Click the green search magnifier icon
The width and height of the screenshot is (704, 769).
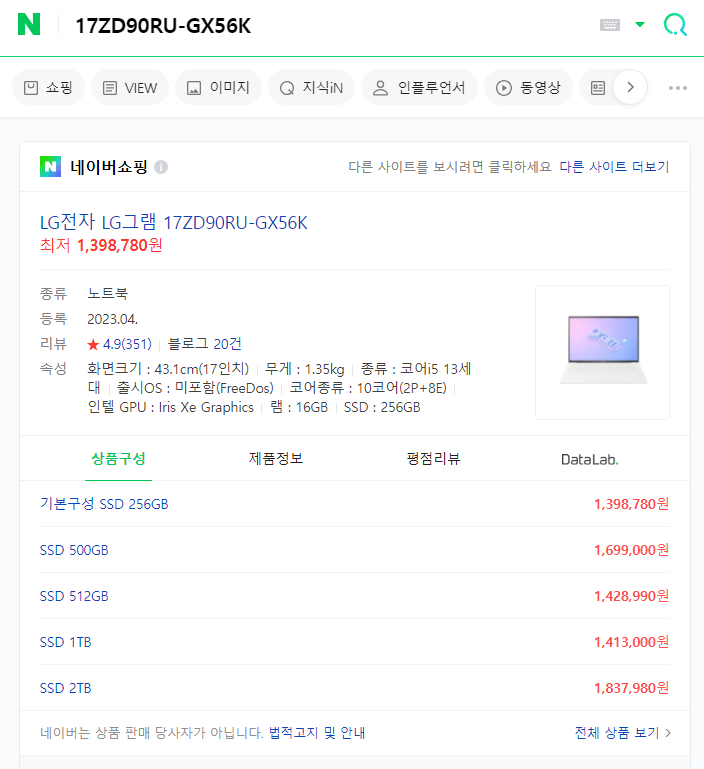(675, 25)
